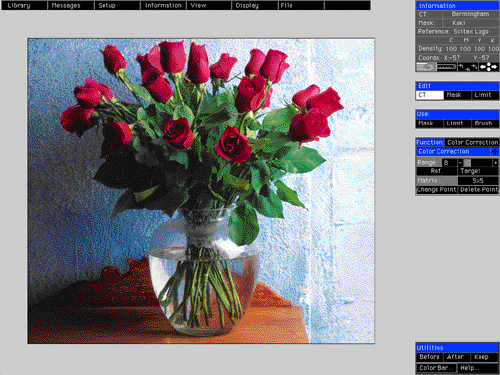Open the Information menu in menu bar
The width and height of the screenshot is (500, 375).
(x=163, y=5)
